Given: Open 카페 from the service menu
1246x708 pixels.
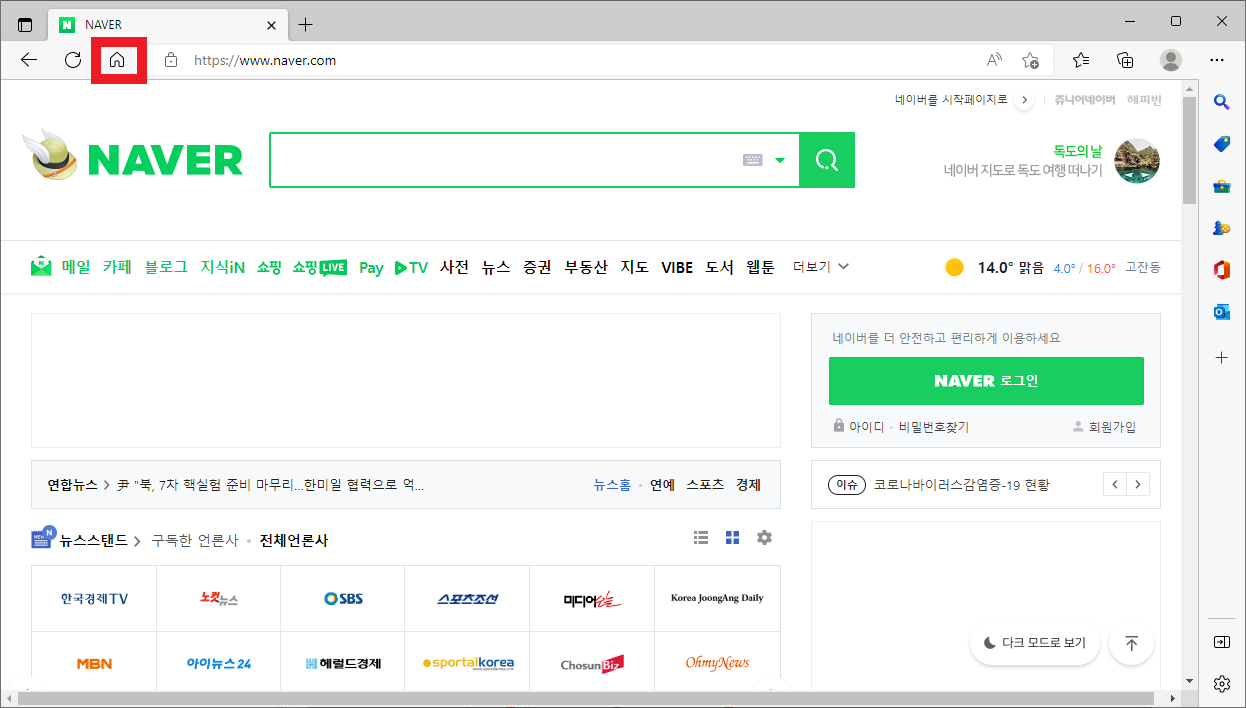Looking at the screenshot, I should coord(117,267).
